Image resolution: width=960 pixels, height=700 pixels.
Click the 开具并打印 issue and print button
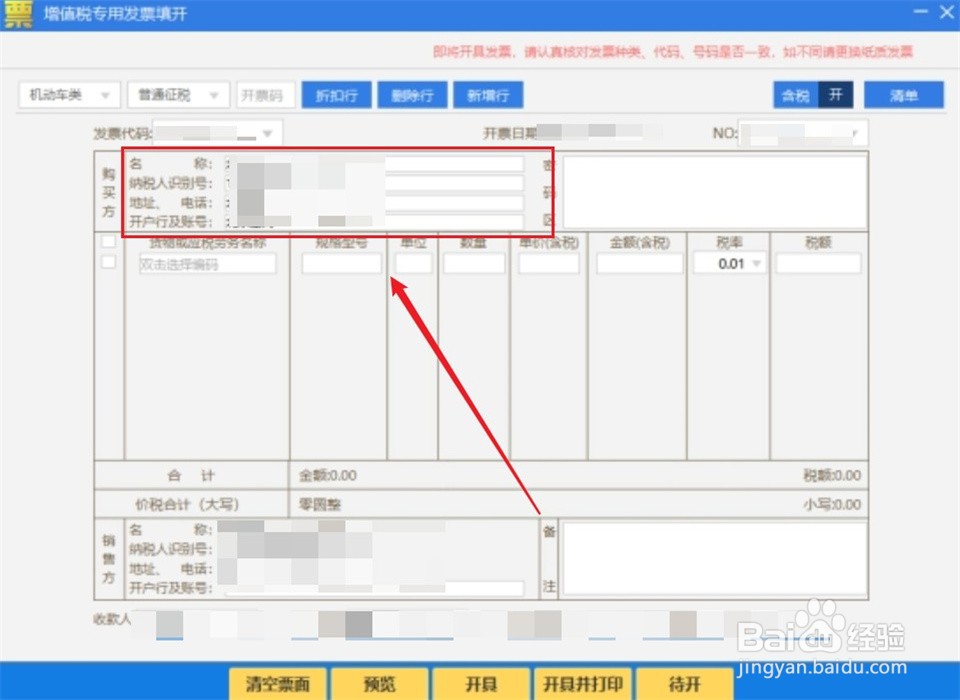pyautogui.click(x=584, y=684)
